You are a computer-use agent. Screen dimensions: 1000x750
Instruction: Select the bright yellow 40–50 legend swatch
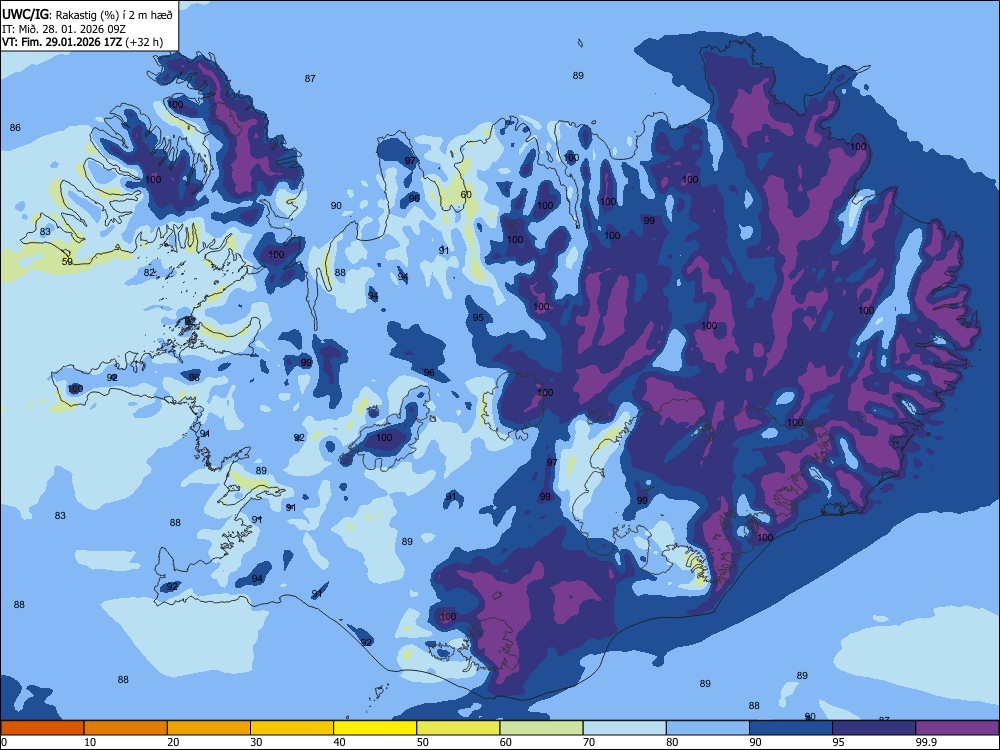pos(375,728)
